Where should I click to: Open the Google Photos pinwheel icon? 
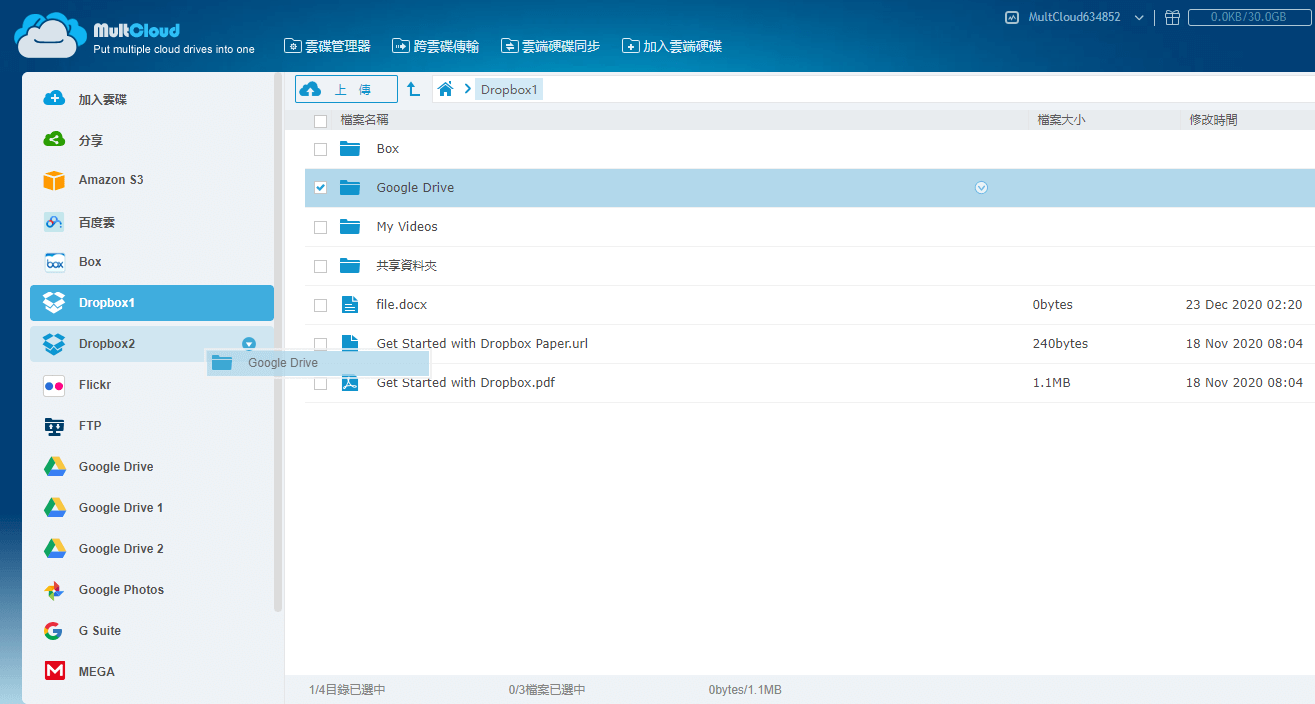(54, 590)
